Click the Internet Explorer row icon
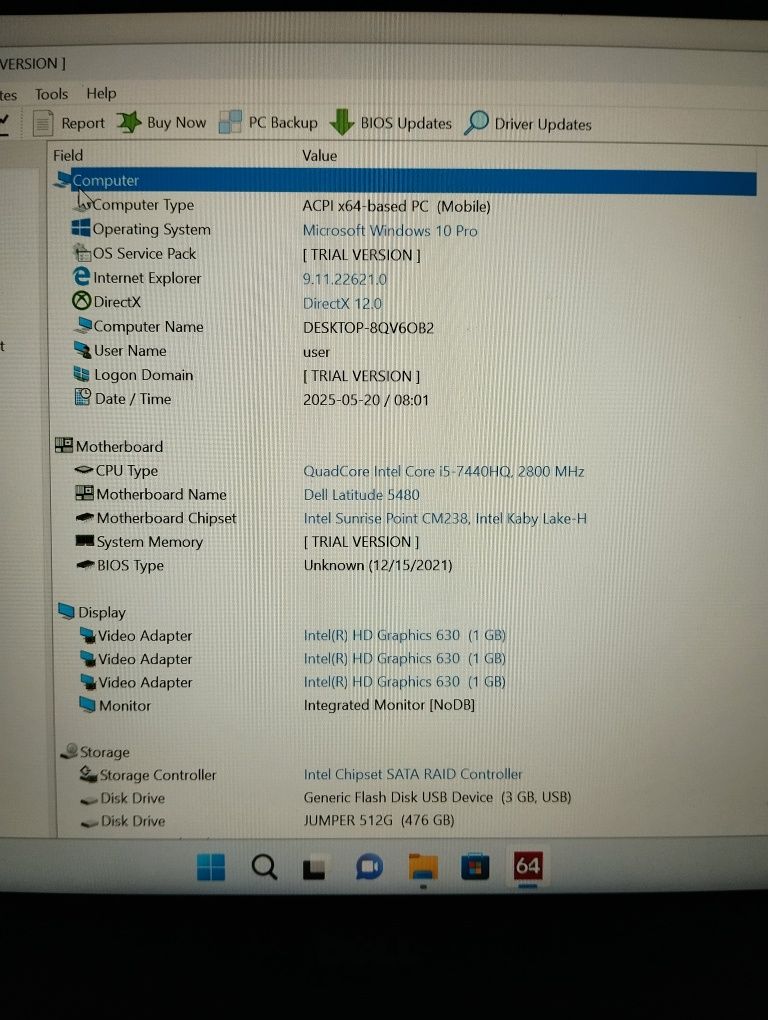 pos(81,276)
